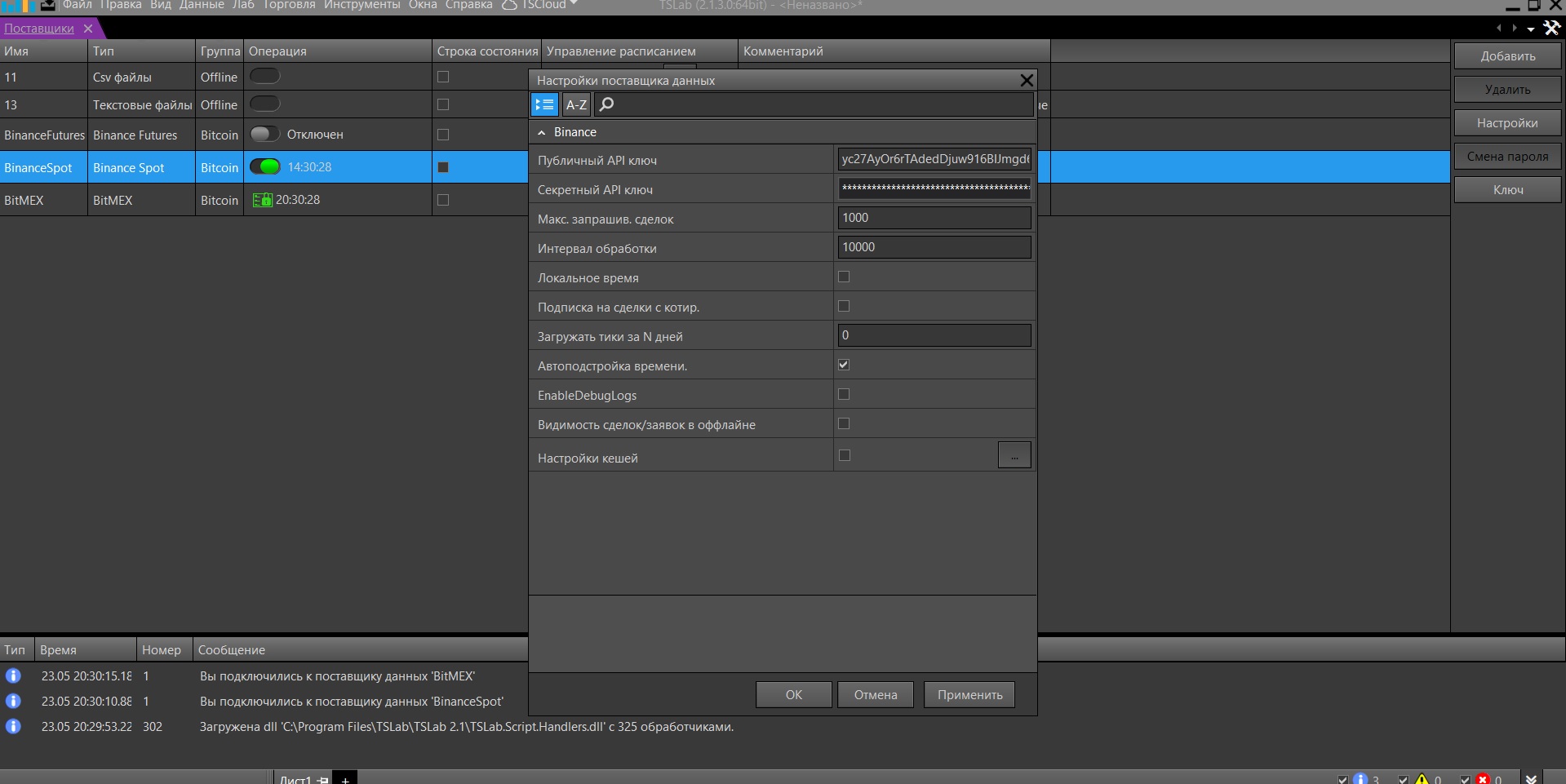Open the tab list dropdown arrow
Screen dimensions: 1566x784
coord(1531,29)
